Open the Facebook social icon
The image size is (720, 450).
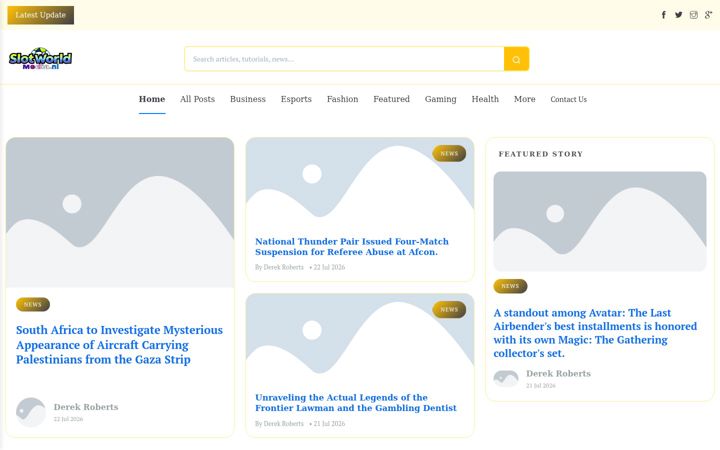664,15
